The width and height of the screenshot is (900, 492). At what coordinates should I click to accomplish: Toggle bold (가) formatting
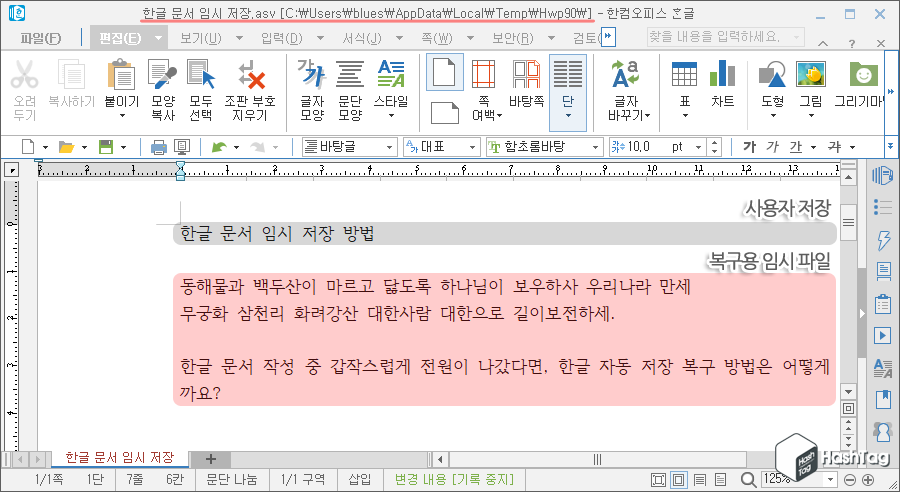coord(749,147)
